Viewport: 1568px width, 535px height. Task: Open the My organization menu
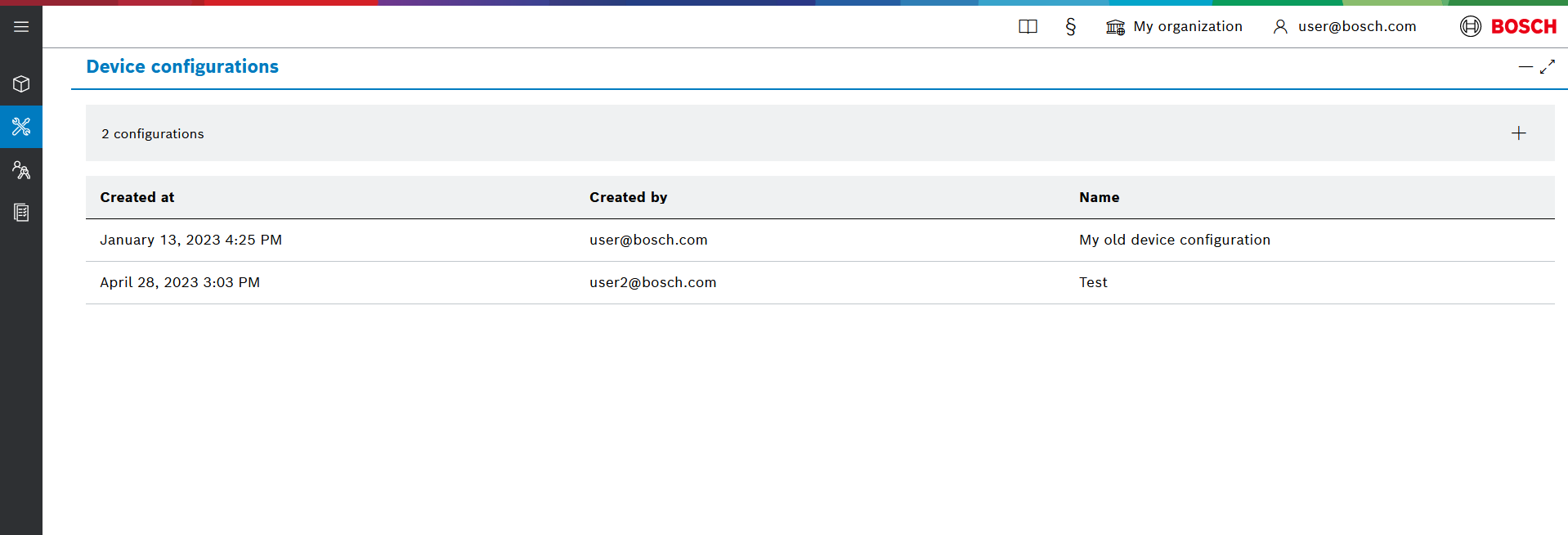1174,27
